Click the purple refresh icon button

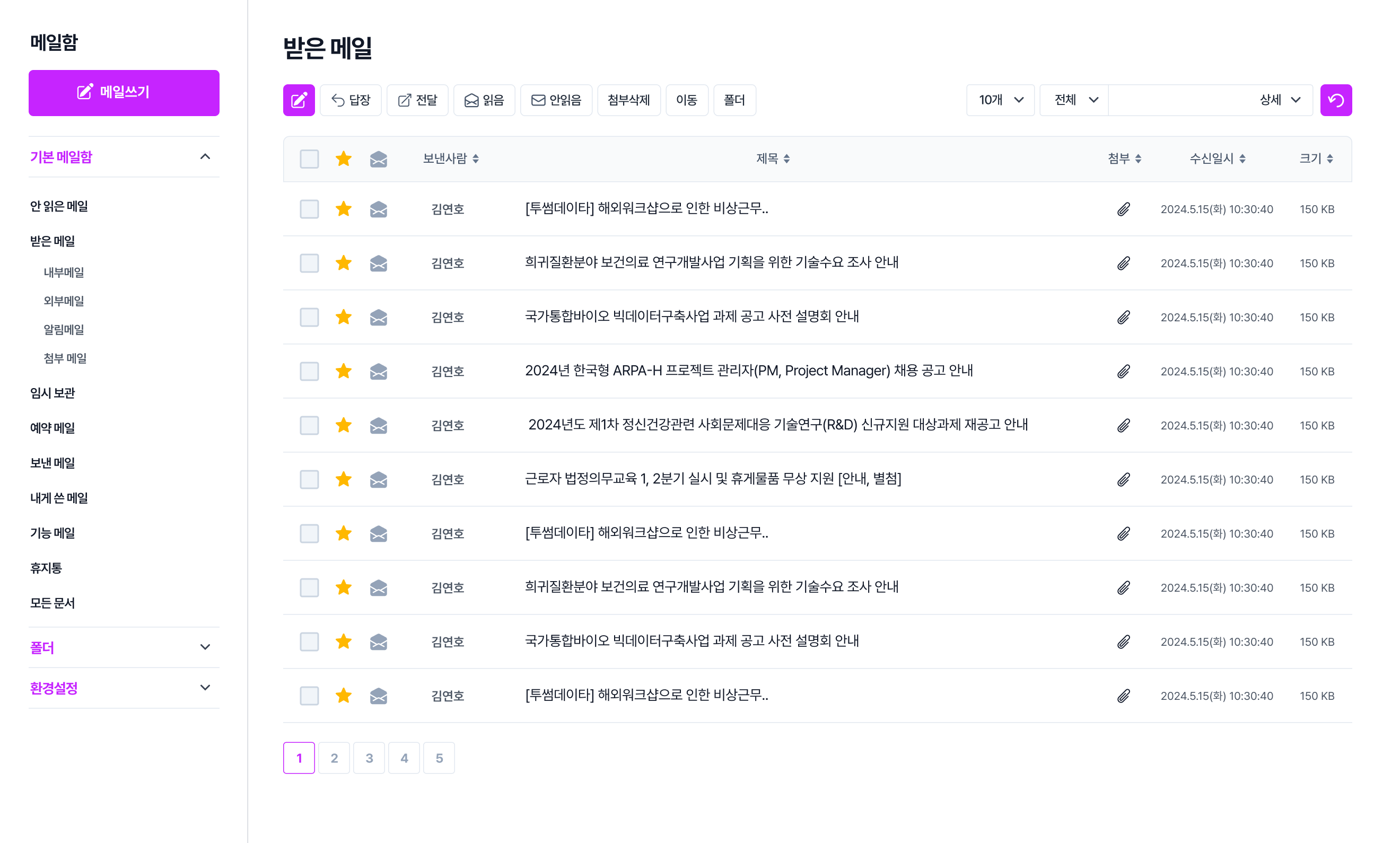pos(1335,101)
